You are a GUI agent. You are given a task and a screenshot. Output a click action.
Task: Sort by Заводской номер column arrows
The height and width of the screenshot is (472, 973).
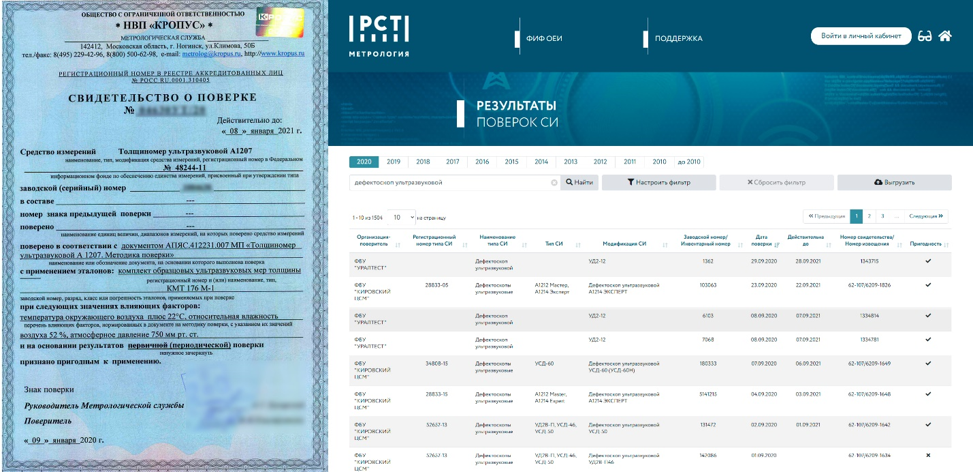click(741, 247)
